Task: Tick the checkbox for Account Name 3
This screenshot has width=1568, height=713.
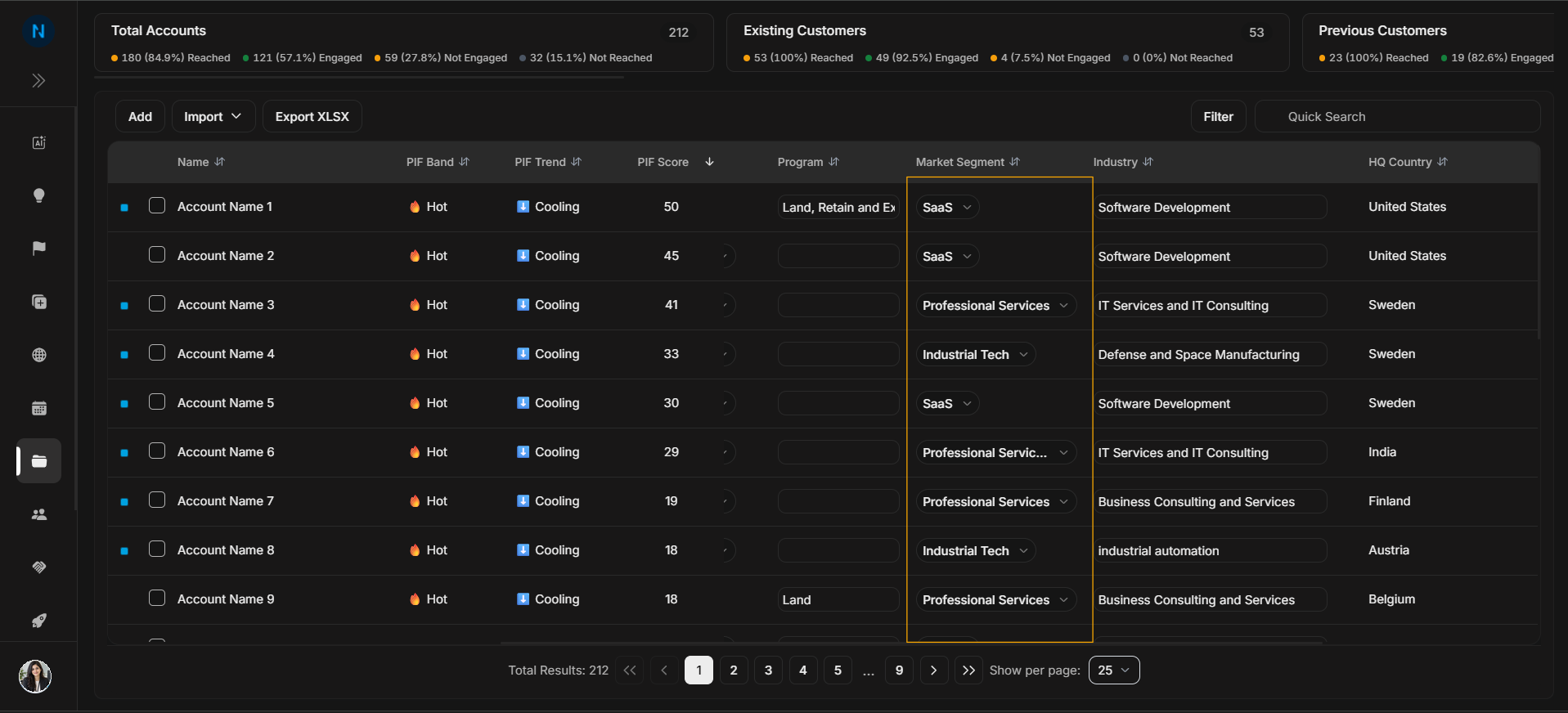Action: (157, 303)
